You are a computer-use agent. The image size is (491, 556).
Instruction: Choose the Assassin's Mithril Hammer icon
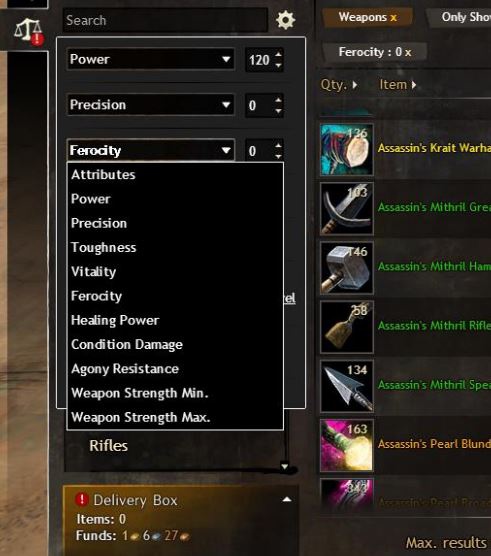[x=346, y=268]
